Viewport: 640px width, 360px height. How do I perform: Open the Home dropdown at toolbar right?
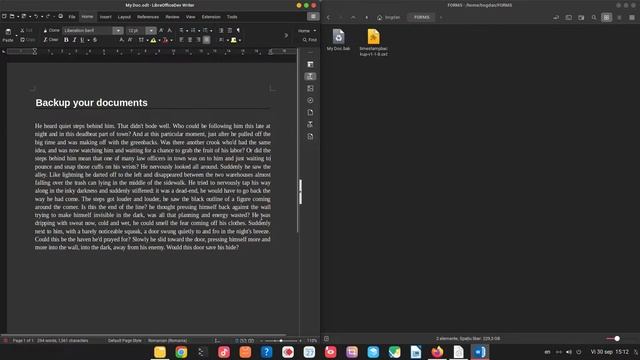[307, 31]
